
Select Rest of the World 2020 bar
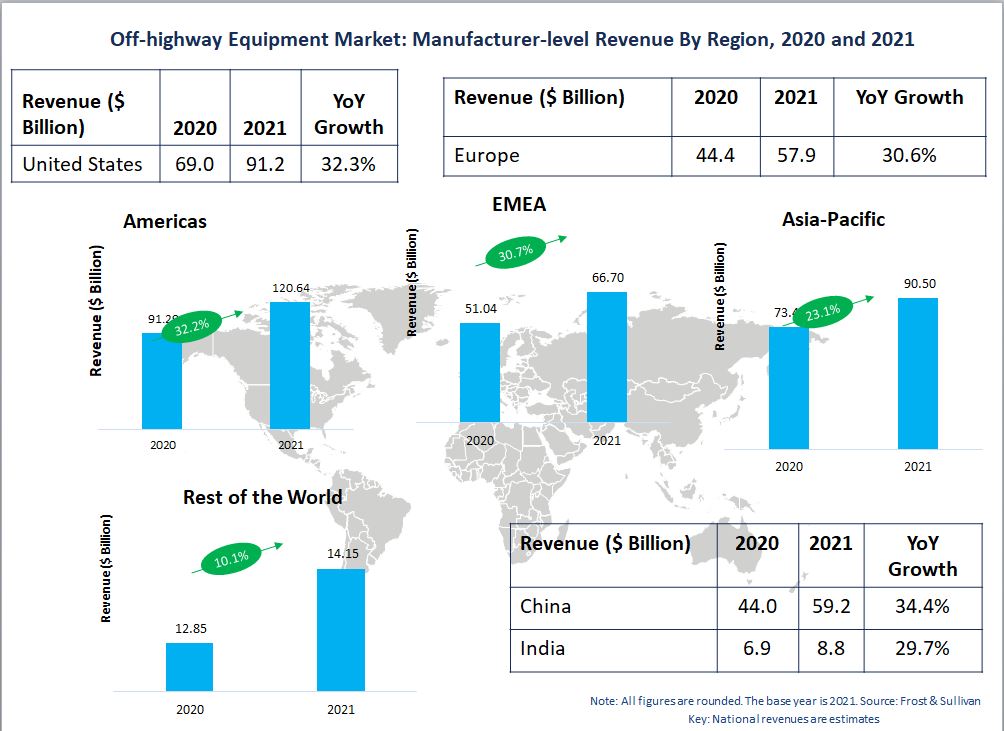190,667
